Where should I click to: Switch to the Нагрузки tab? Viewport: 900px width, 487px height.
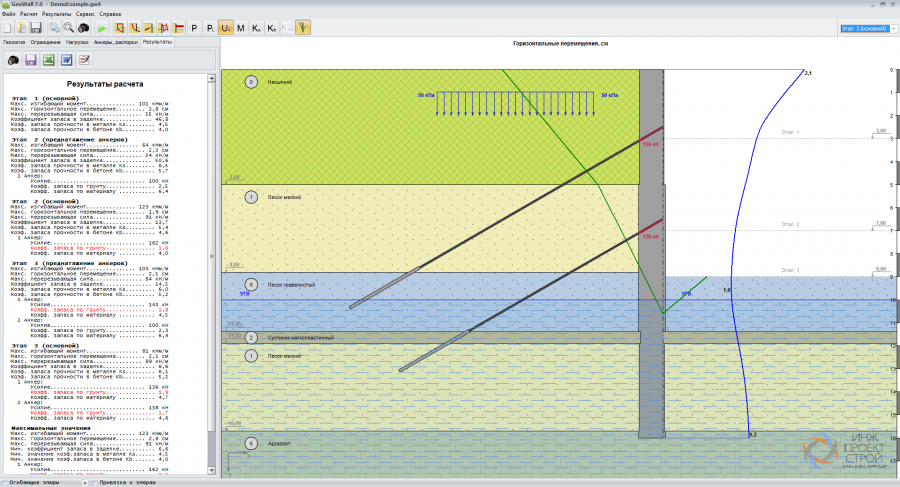77,42
